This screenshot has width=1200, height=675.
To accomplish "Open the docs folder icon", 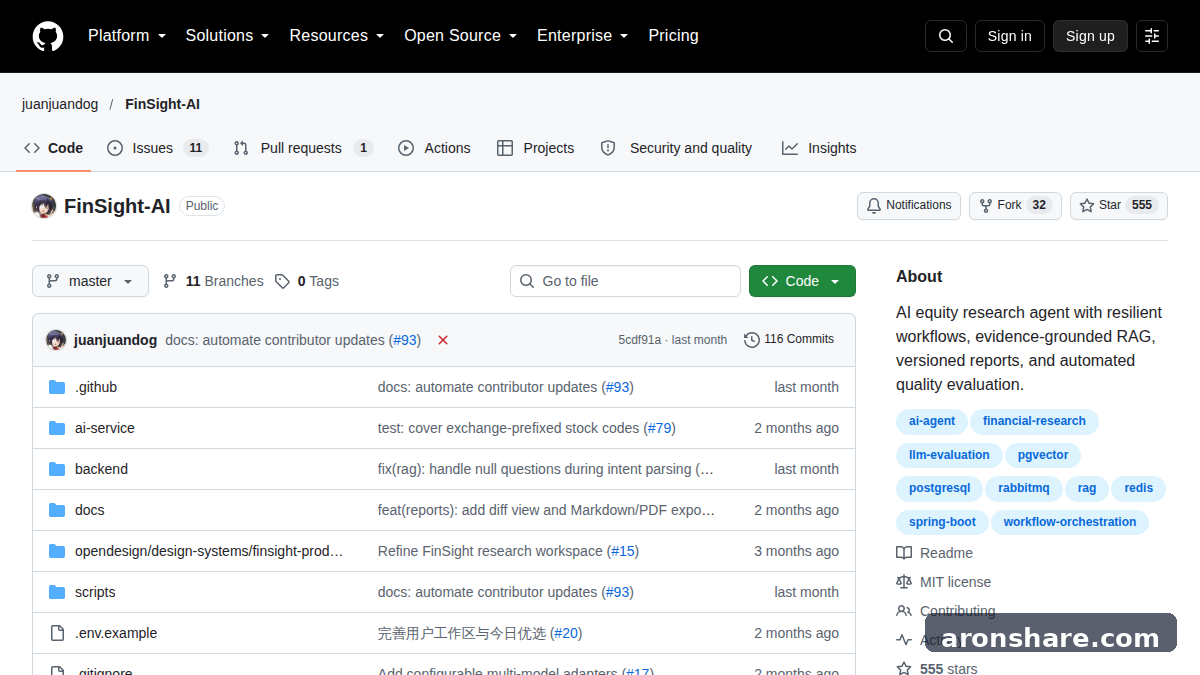I will (x=57, y=510).
